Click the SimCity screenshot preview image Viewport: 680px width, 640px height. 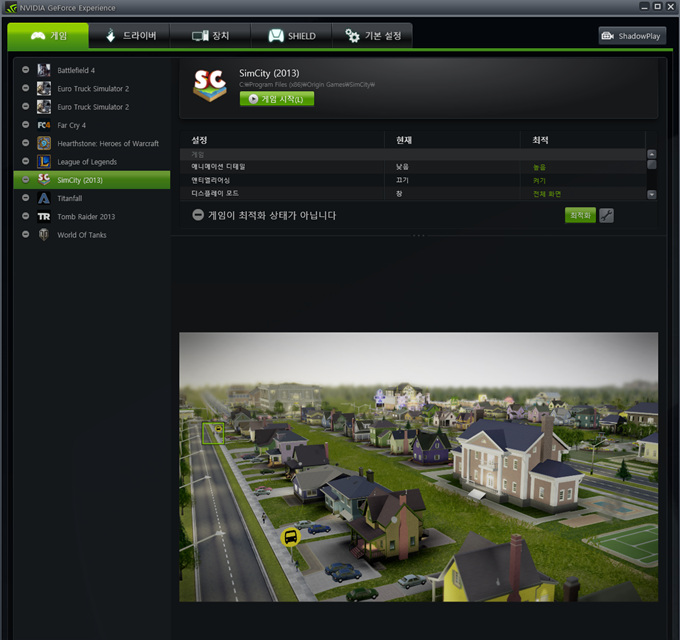418,466
